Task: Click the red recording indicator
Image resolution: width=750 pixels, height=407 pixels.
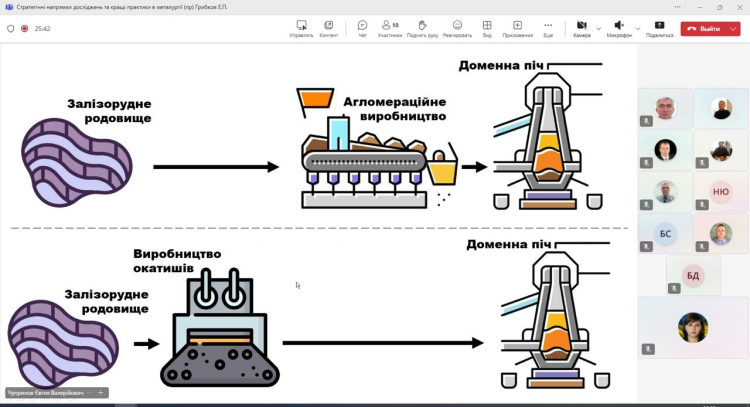Action: pos(25,28)
